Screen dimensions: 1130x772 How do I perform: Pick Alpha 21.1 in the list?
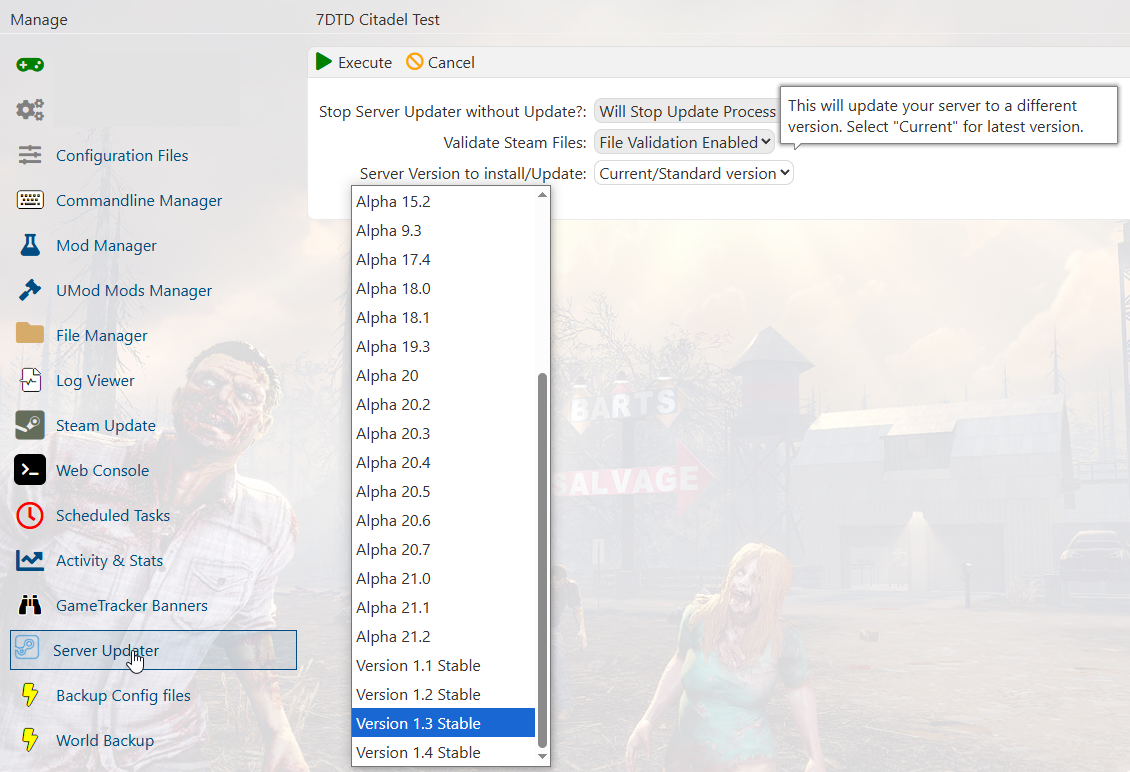tap(443, 607)
